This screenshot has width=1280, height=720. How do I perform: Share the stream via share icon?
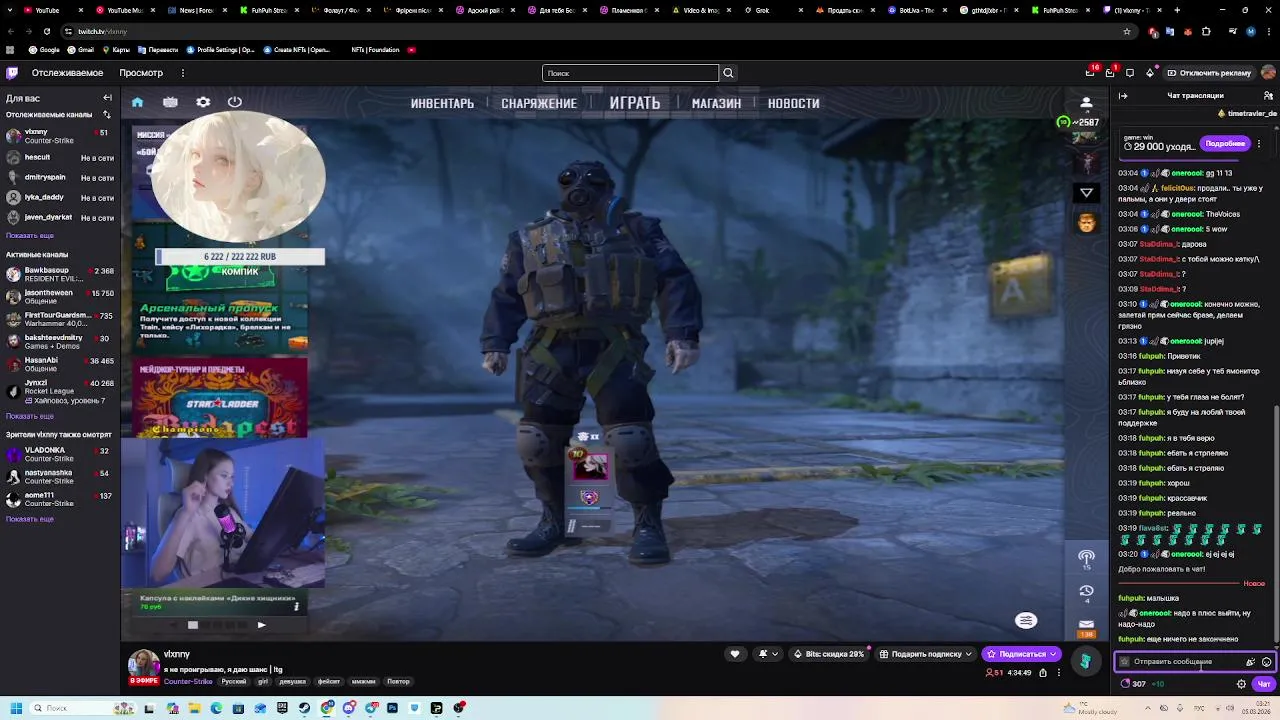pyautogui.click(x=1043, y=673)
